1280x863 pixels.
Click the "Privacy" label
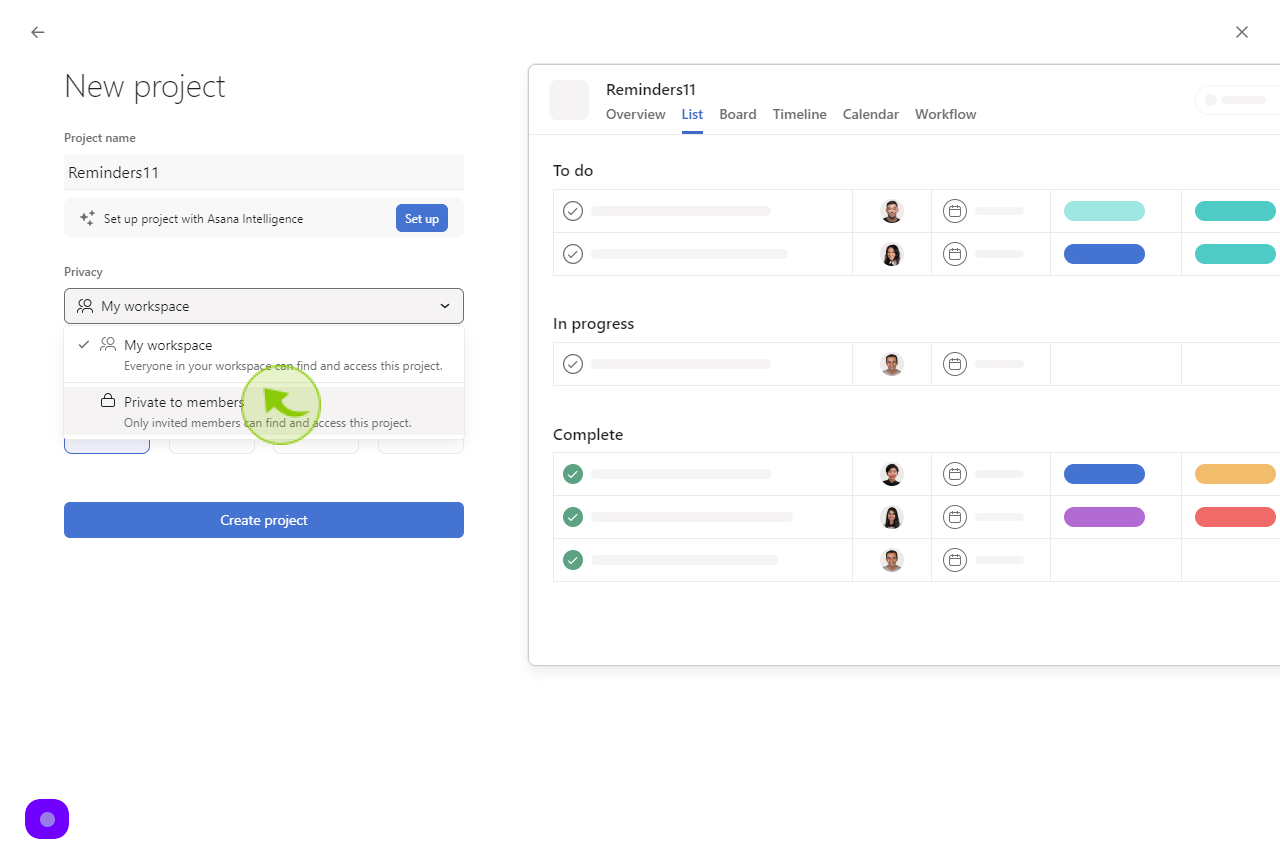(x=83, y=272)
